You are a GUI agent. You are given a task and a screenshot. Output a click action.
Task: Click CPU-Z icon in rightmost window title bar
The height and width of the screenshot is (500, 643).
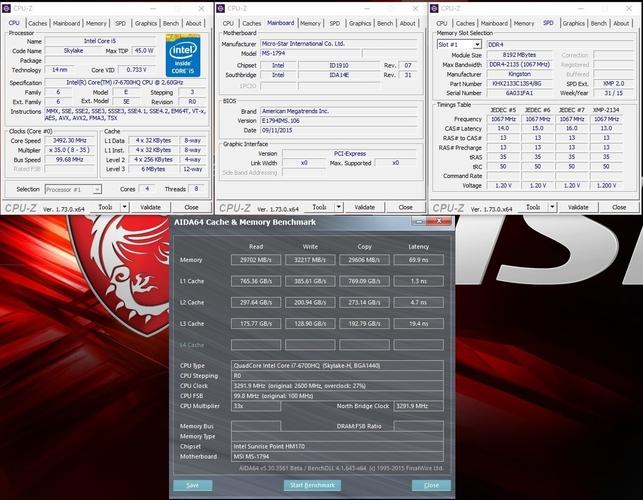pyautogui.click(x=436, y=8)
